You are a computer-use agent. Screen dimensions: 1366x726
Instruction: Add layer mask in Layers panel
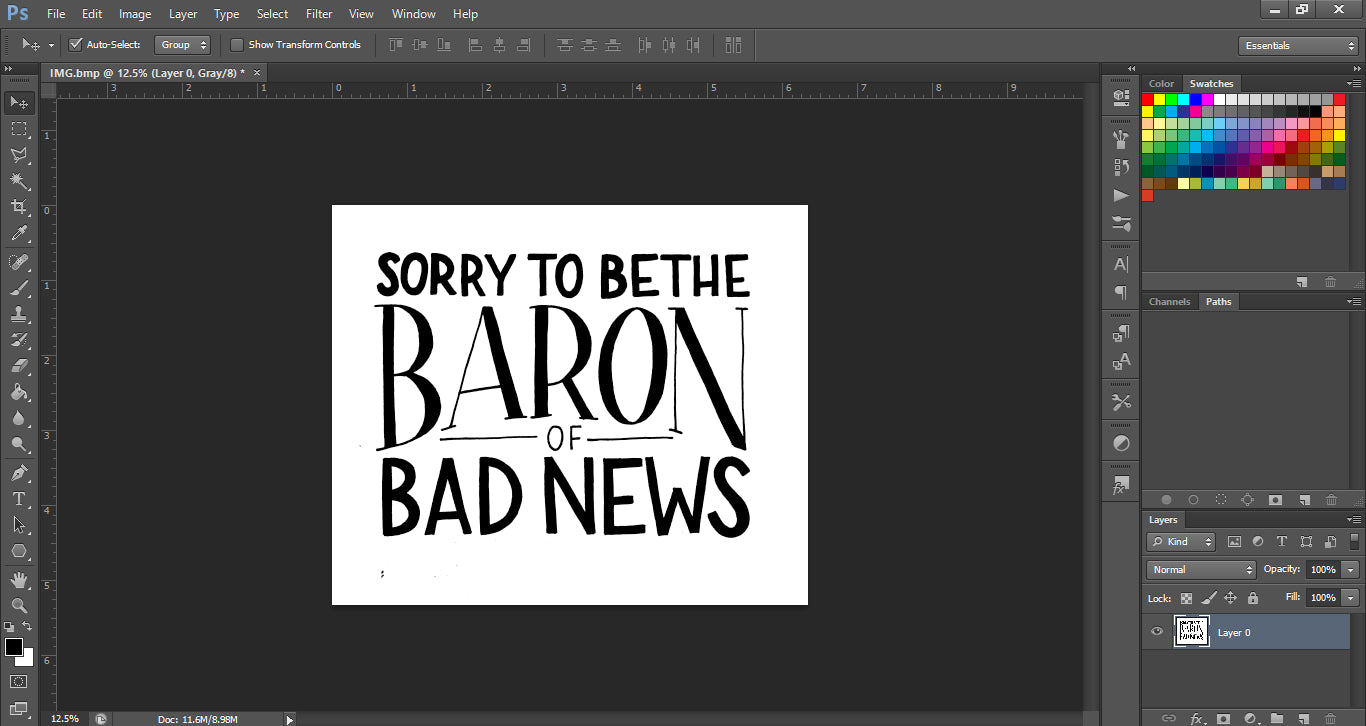(x=1223, y=718)
